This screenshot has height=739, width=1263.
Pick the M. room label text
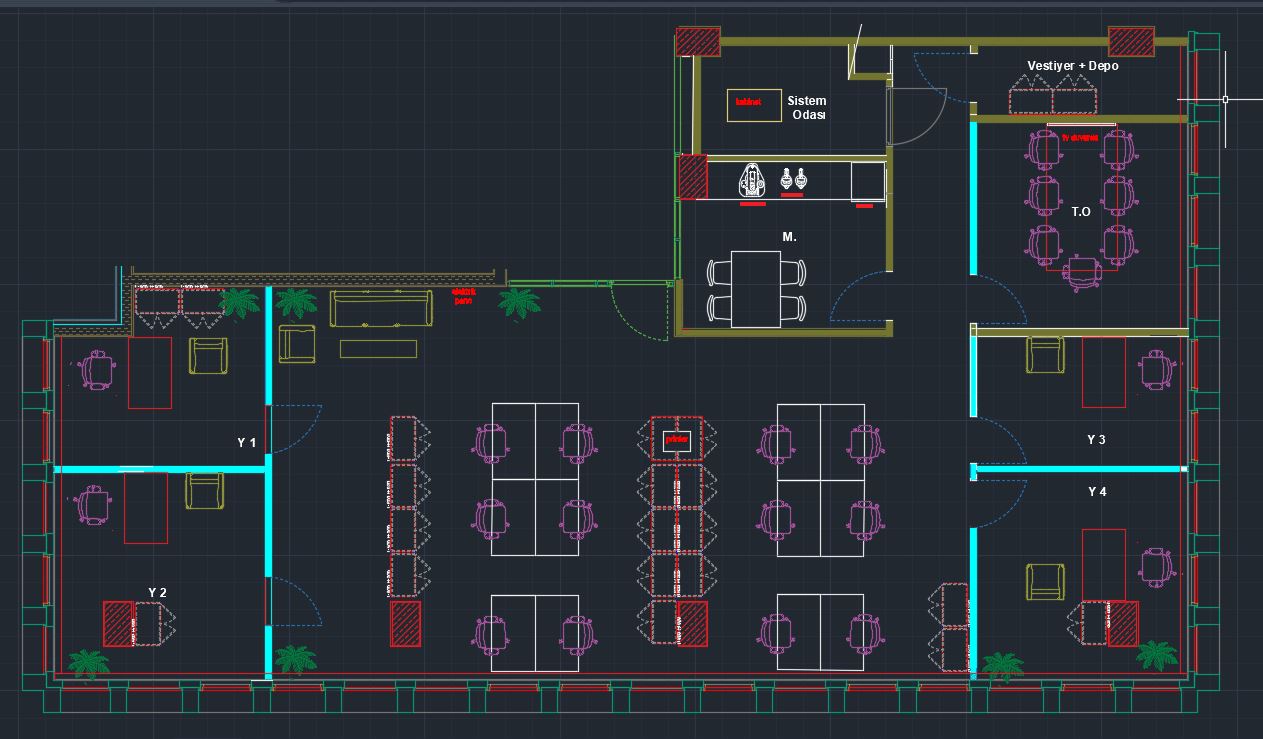pos(789,237)
